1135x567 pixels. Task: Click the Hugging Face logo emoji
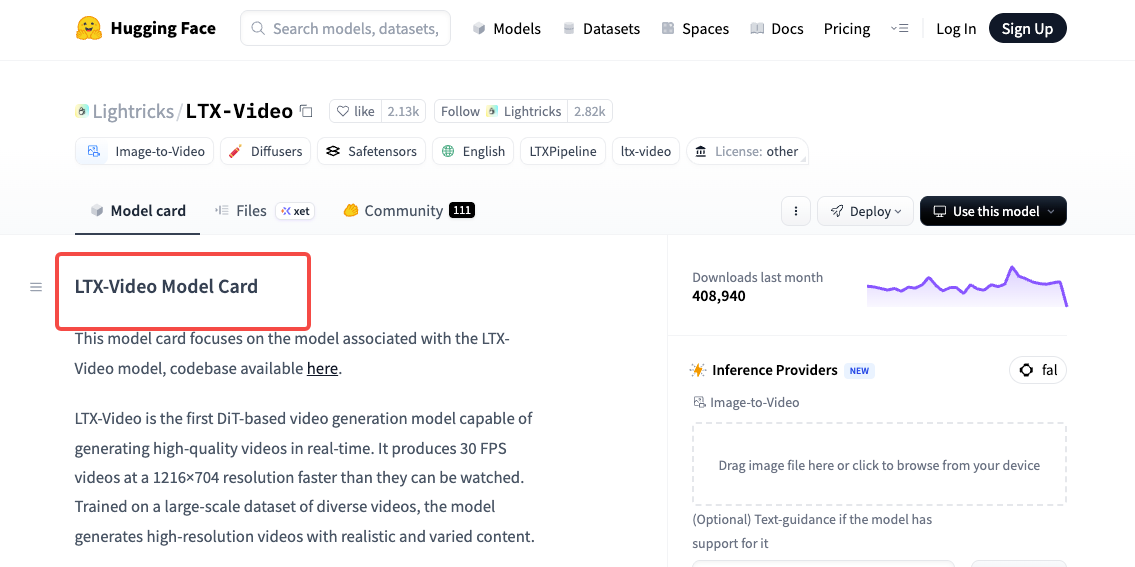click(89, 28)
